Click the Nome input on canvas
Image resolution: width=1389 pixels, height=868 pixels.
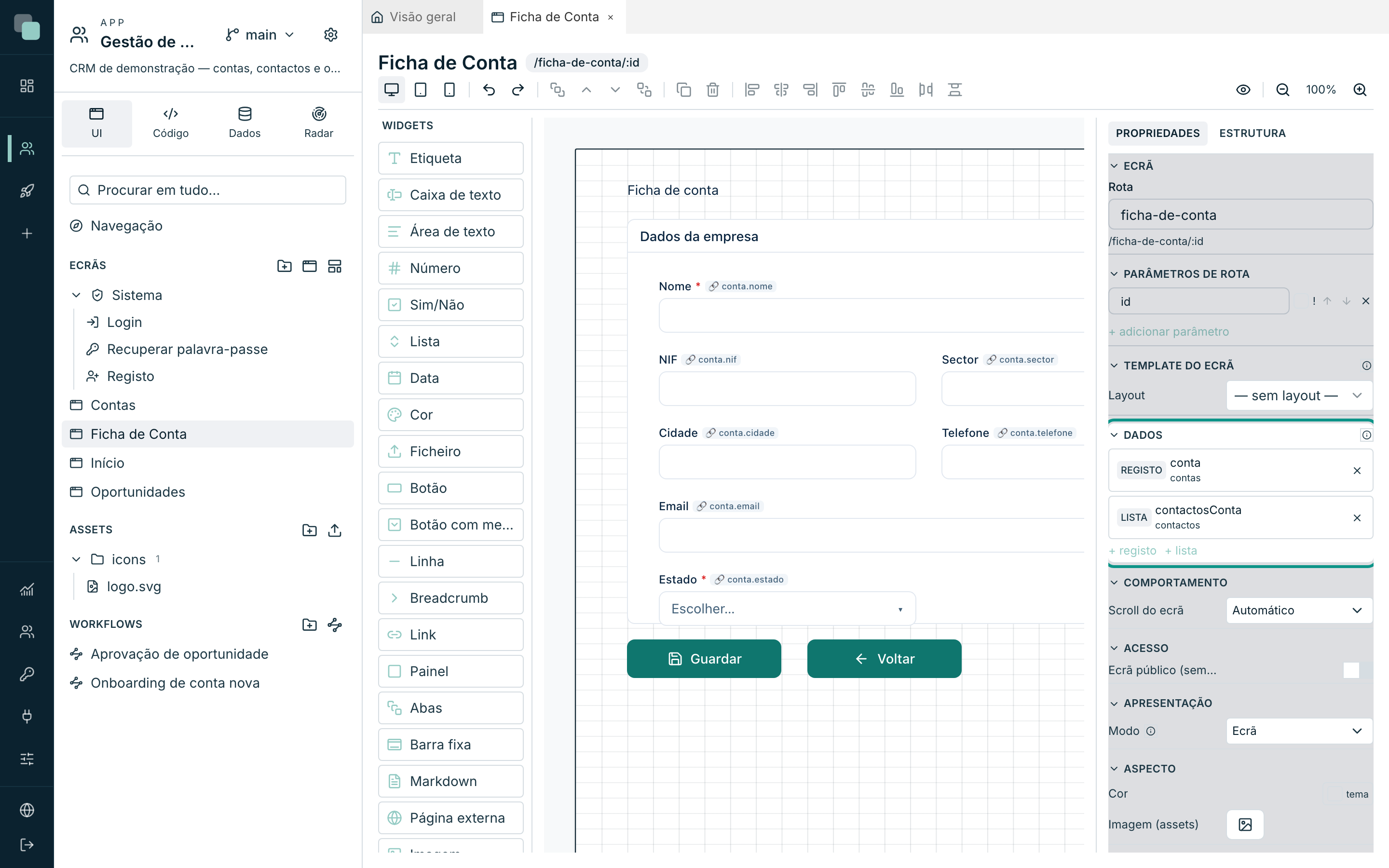[872, 315]
